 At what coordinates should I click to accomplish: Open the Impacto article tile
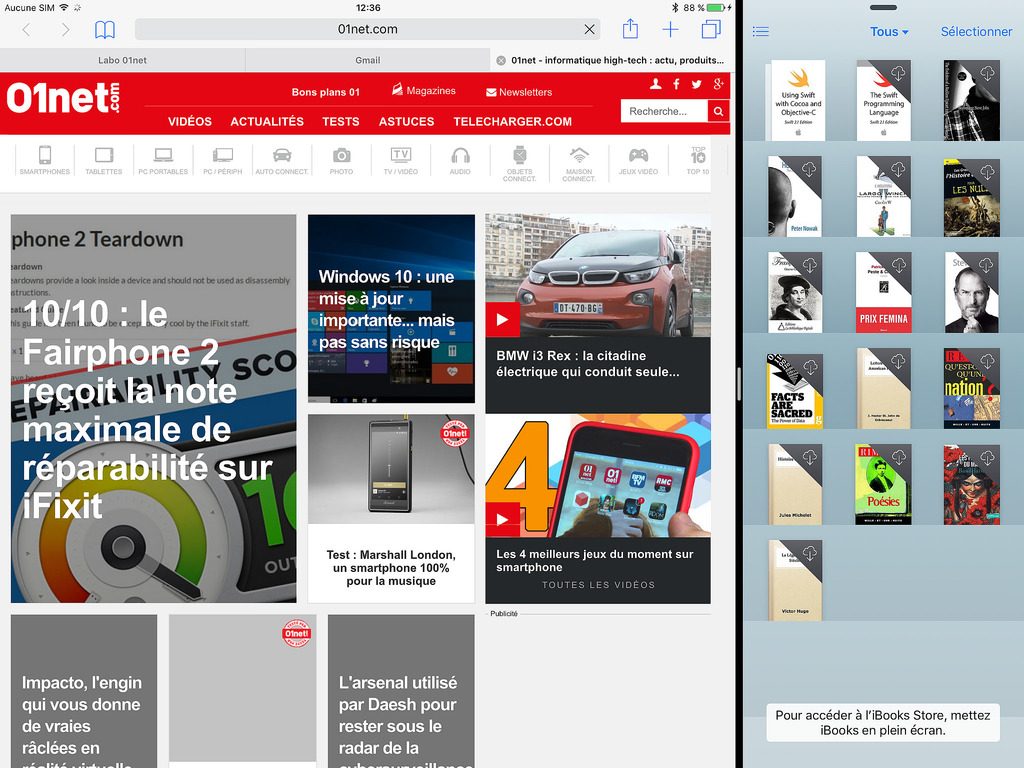tap(84, 691)
